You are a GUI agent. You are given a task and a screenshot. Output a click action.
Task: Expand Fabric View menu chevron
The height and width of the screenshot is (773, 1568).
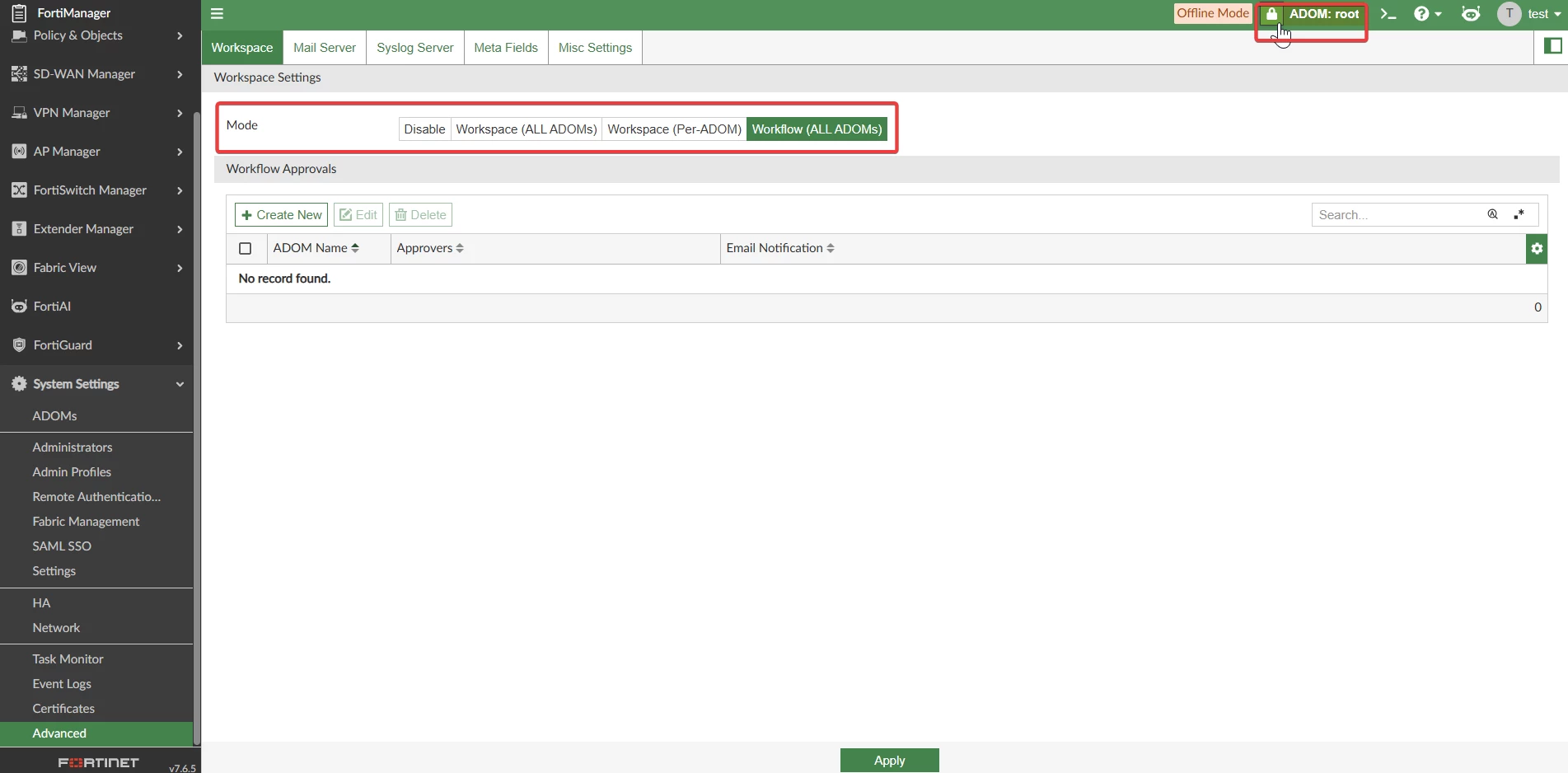[180, 268]
